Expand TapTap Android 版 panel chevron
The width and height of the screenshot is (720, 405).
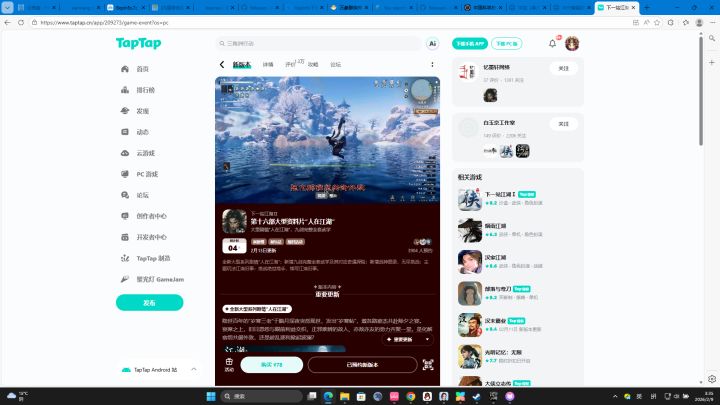(x=193, y=370)
